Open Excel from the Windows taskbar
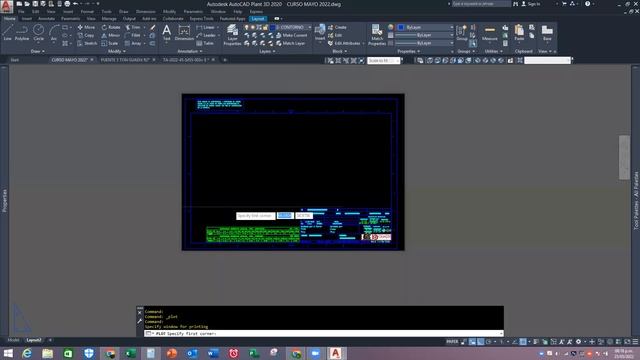 (x=130, y=353)
